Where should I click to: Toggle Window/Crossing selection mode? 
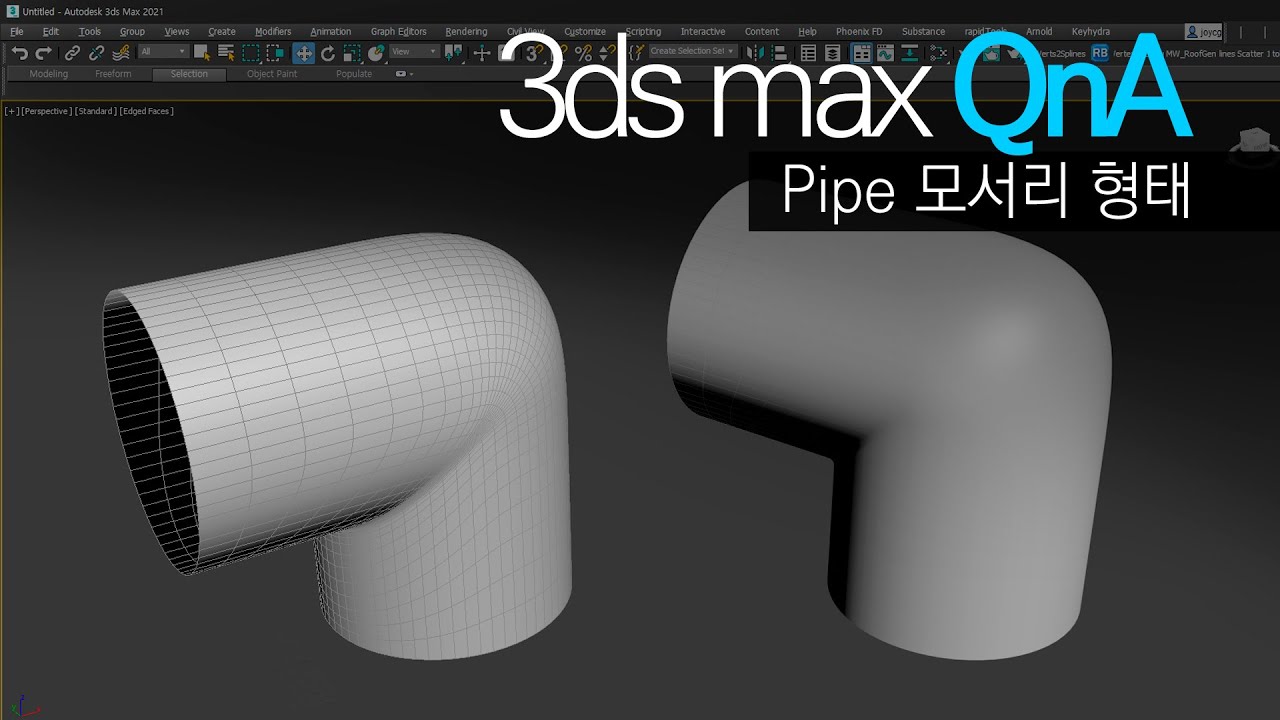coord(275,53)
